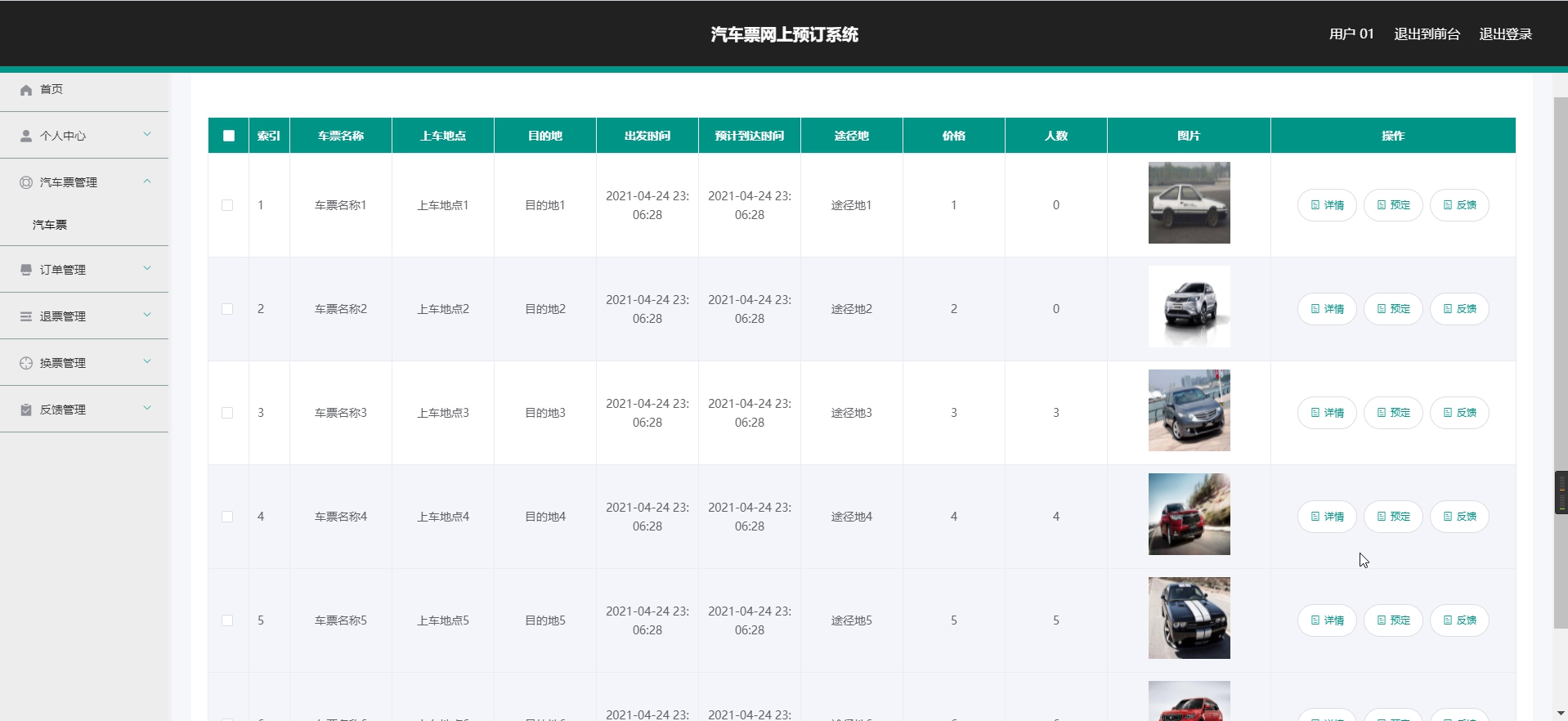
Task: Collapse the 汽车票管理 menu chevron
Action: (147, 181)
